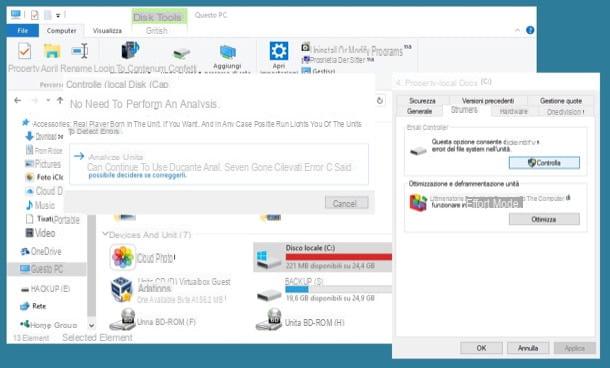Click the media access computer icon

click(130, 51)
